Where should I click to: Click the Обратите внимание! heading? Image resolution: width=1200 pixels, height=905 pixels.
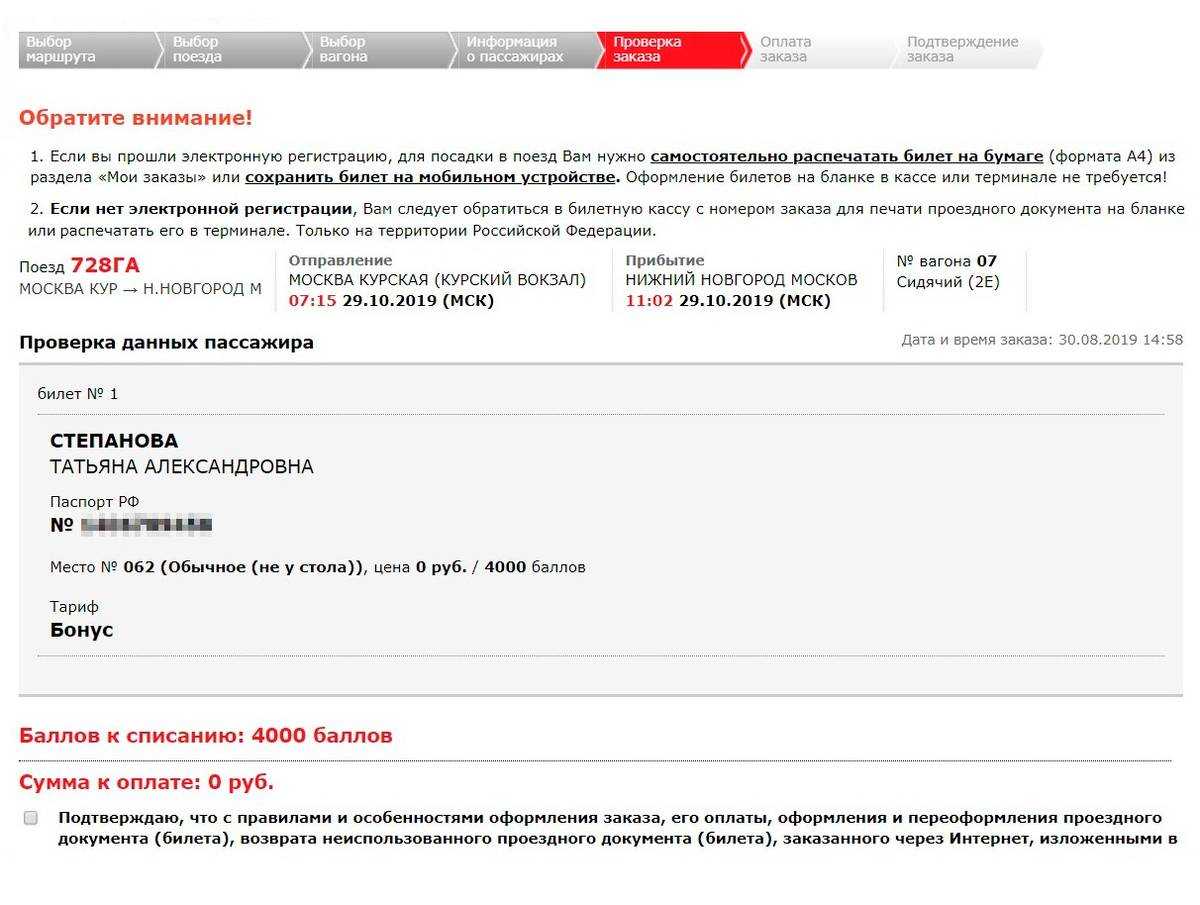(x=136, y=118)
